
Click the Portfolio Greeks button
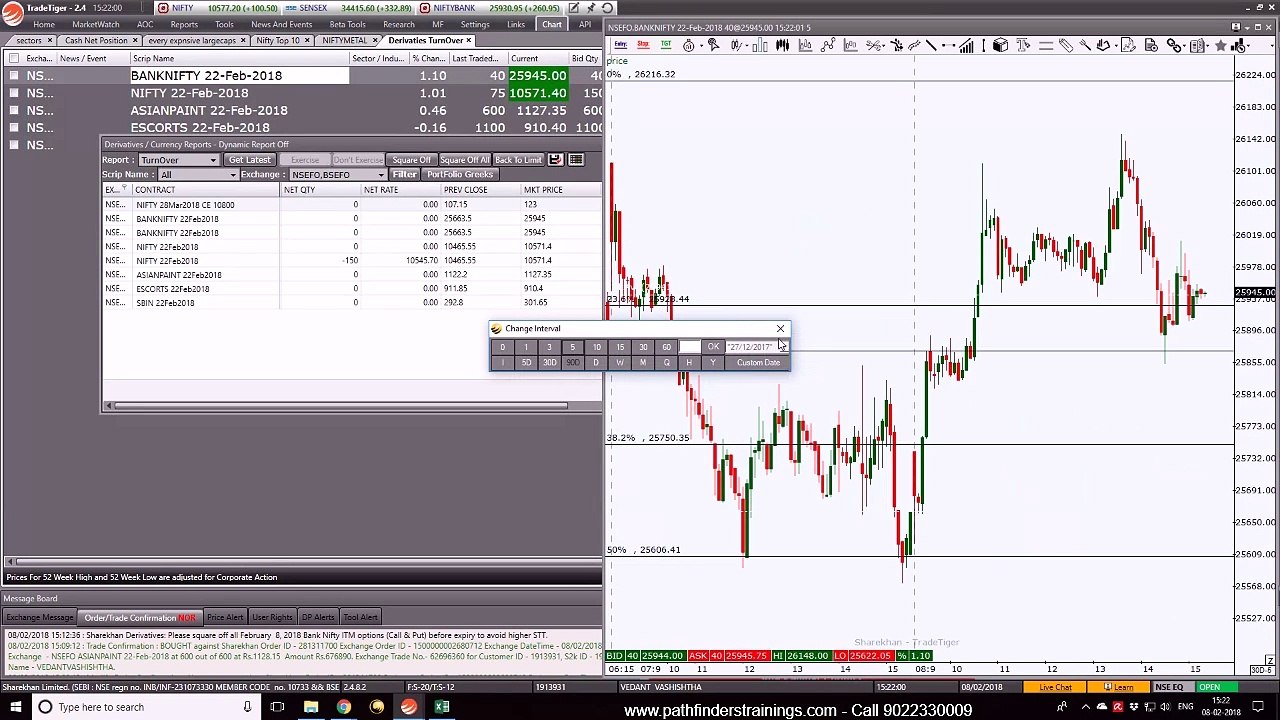click(460, 175)
